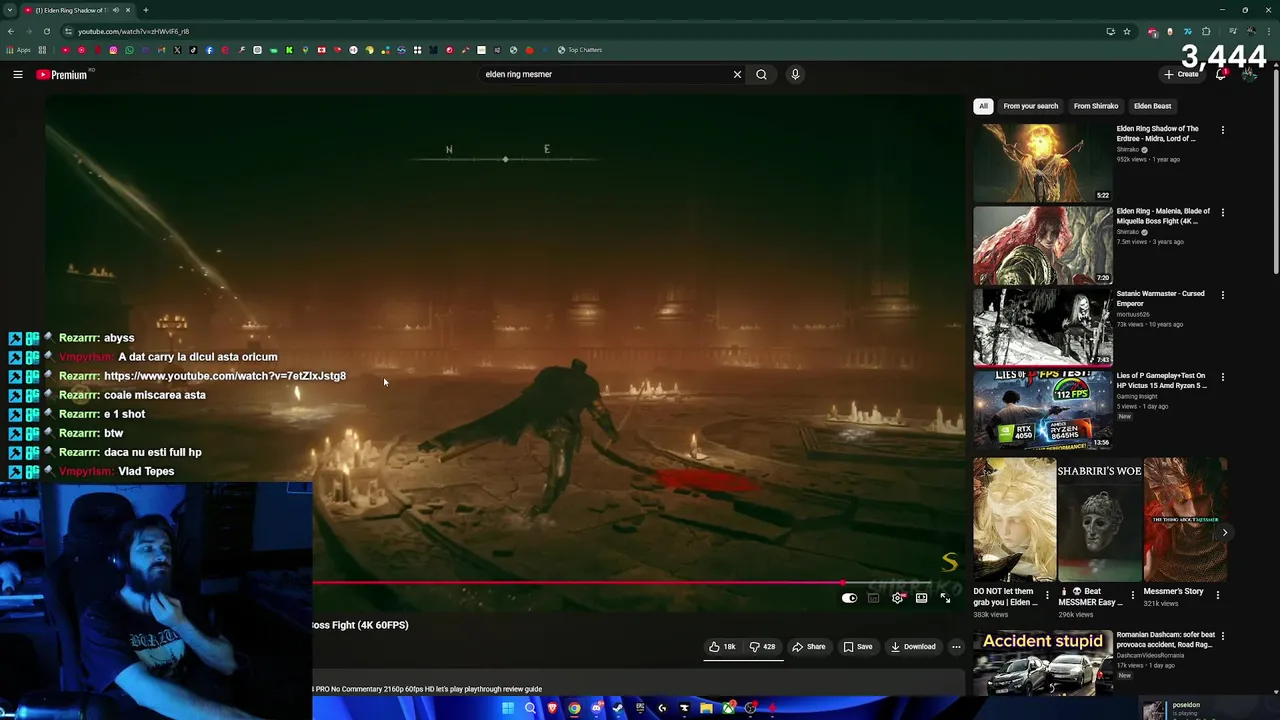
Task: Open the YouTube hamburger guide menu
Action: point(18,74)
